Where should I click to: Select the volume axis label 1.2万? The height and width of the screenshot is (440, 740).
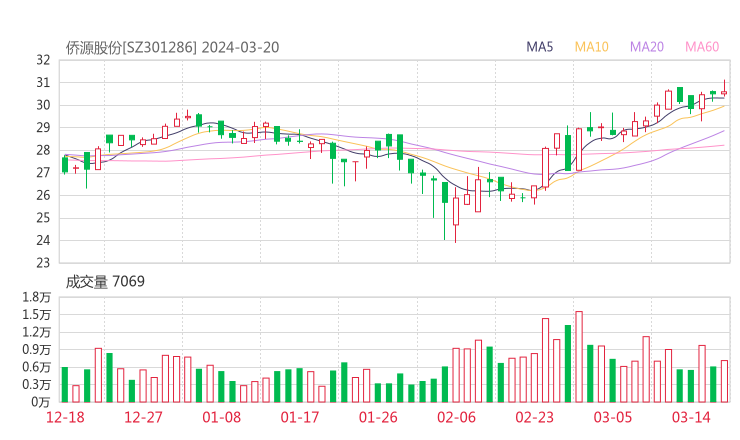36,332
